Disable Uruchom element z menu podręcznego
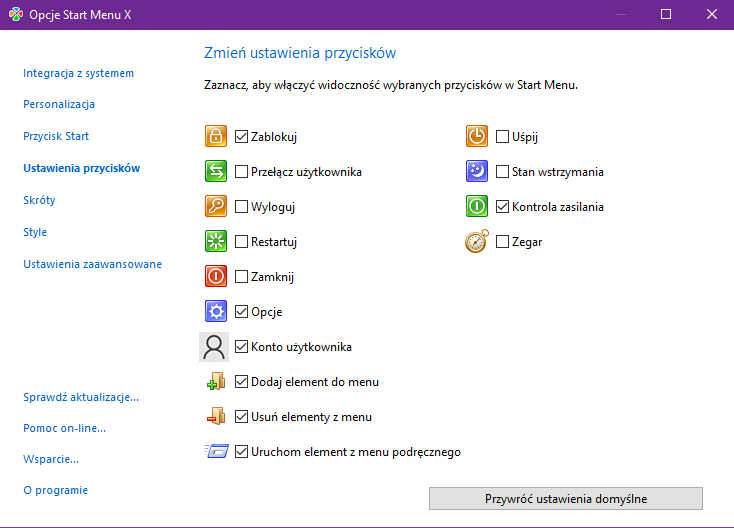This screenshot has height=528, width=734. pyautogui.click(x=241, y=452)
